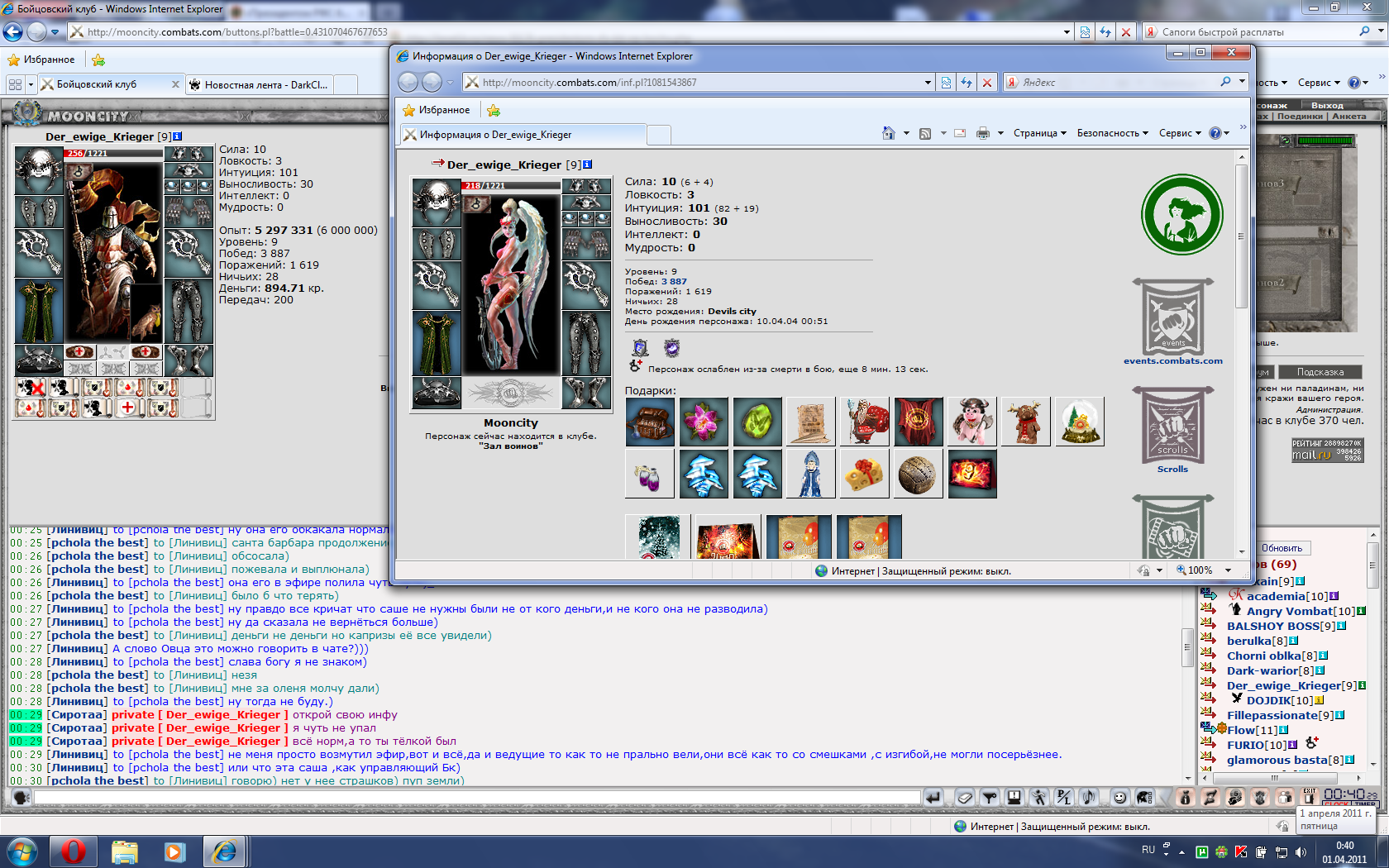Click the leather ball gift icon

[x=919, y=474]
